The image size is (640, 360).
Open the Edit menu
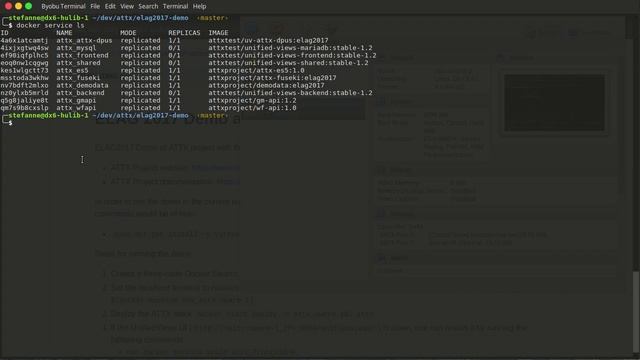[110, 7]
